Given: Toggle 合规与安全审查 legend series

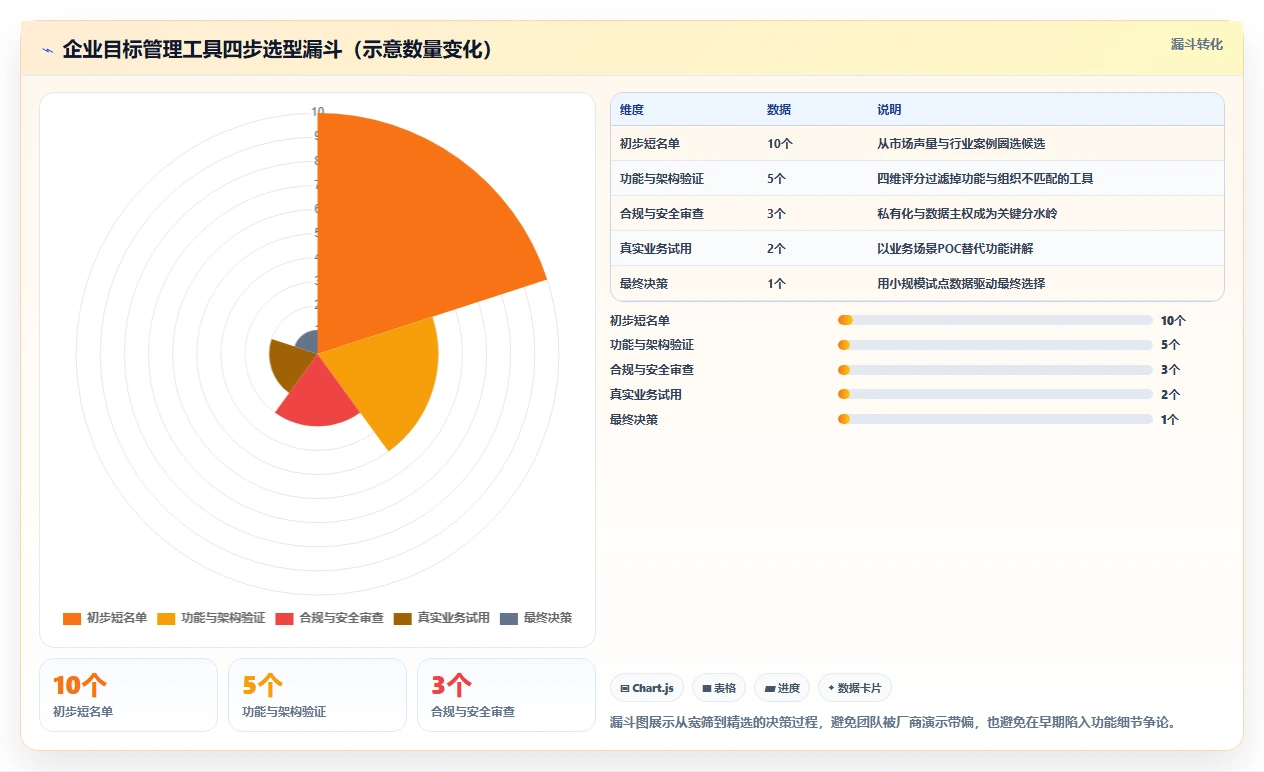Looking at the screenshot, I should click(x=329, y=618).
